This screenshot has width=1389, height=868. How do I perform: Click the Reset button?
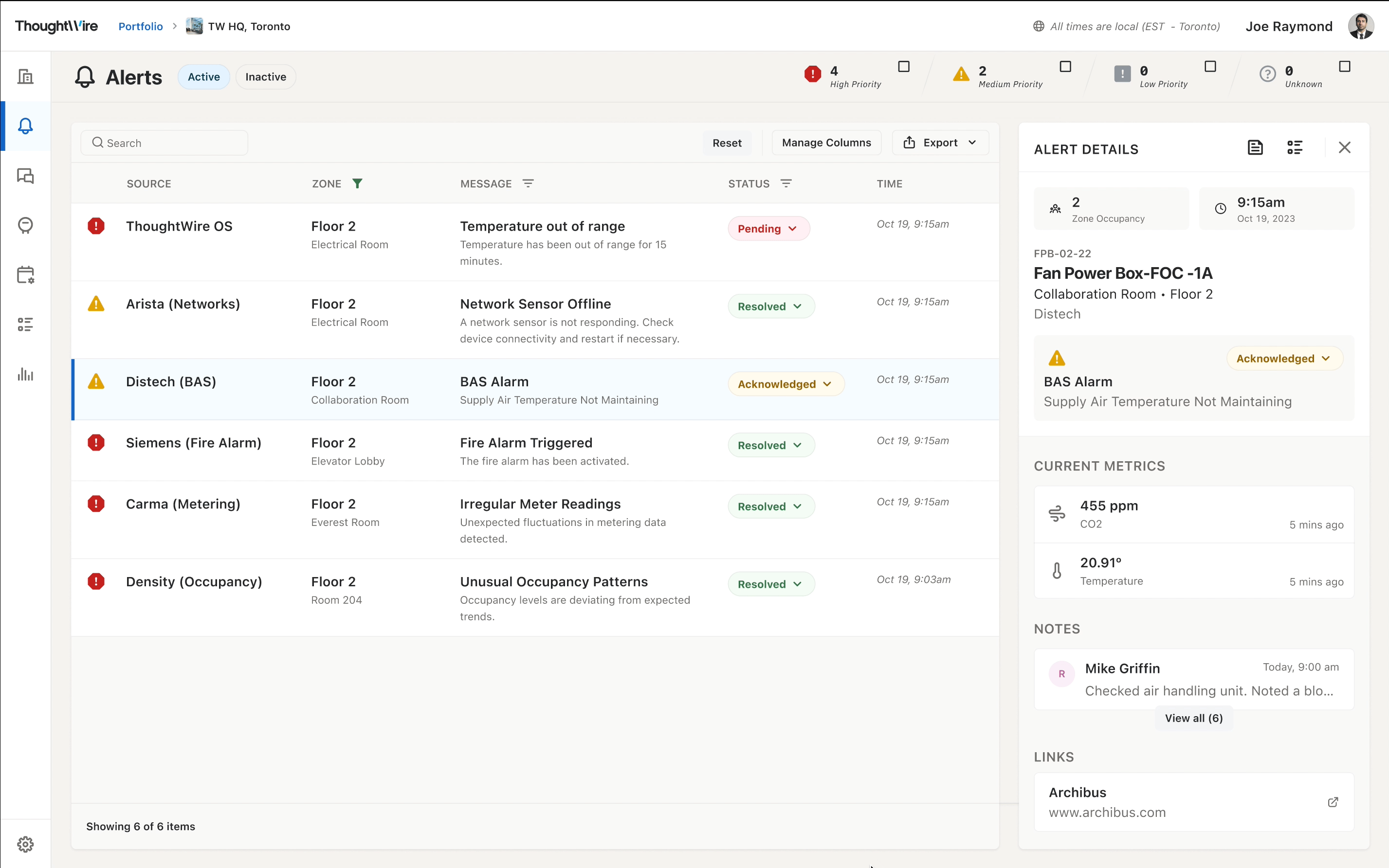(727, 143)
